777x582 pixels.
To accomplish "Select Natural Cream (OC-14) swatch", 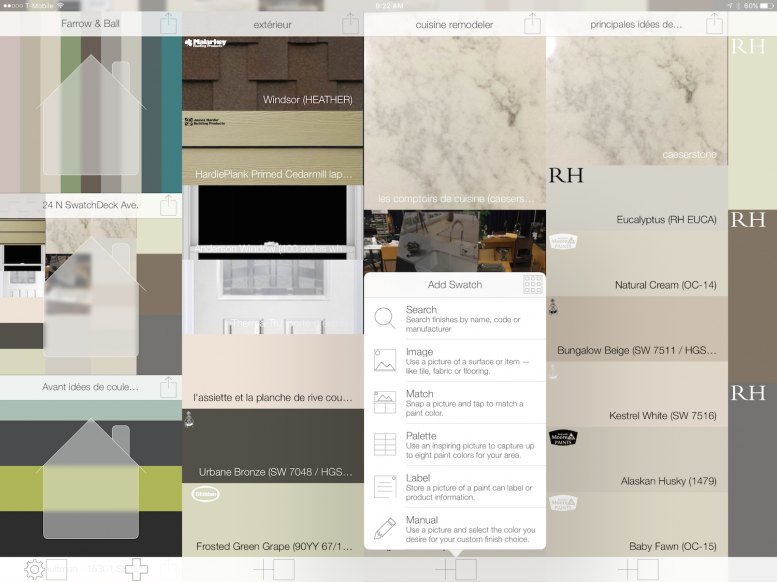I will tap(637, 263).
